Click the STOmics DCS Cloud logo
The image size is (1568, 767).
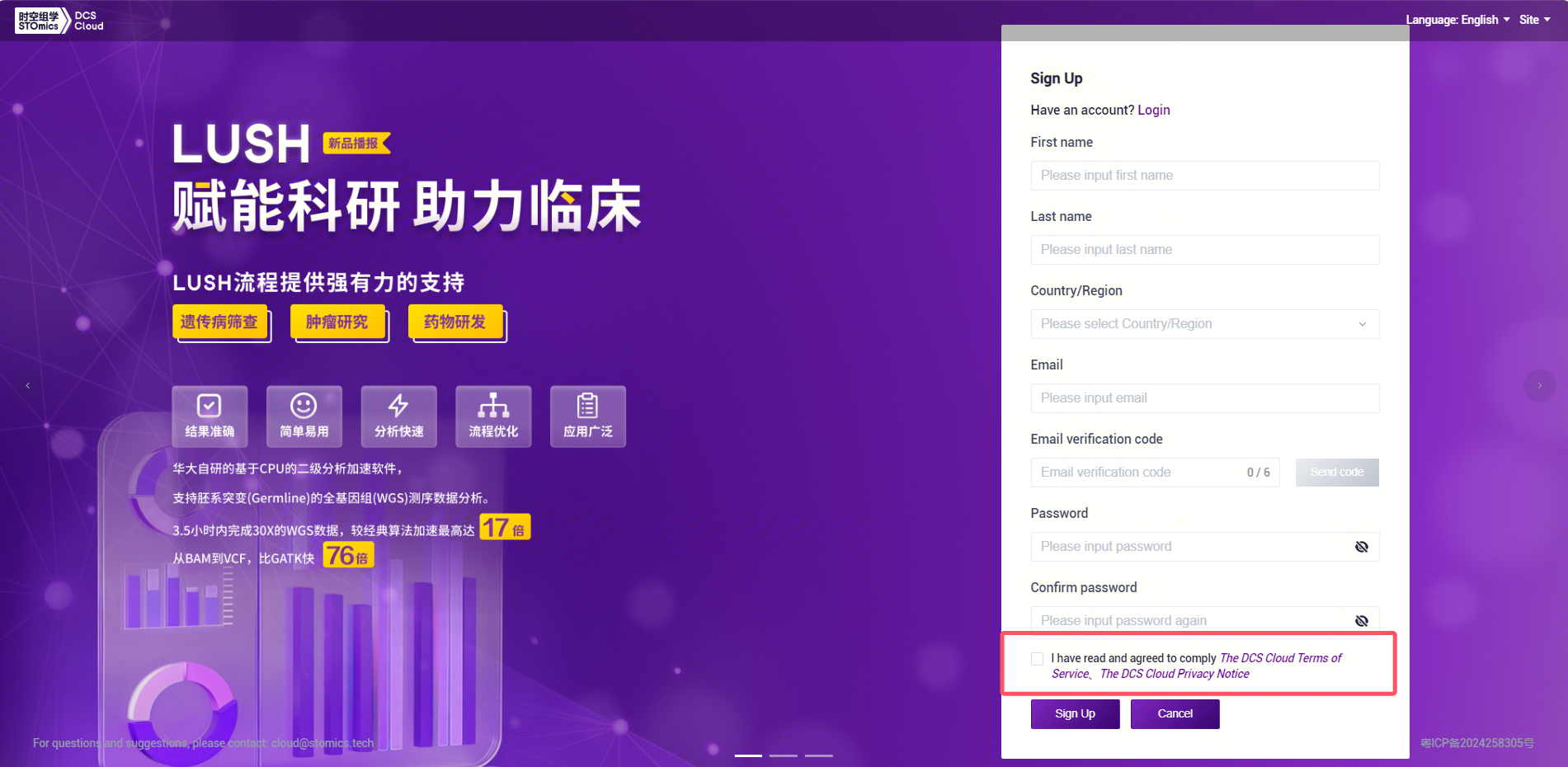(59, 21)
